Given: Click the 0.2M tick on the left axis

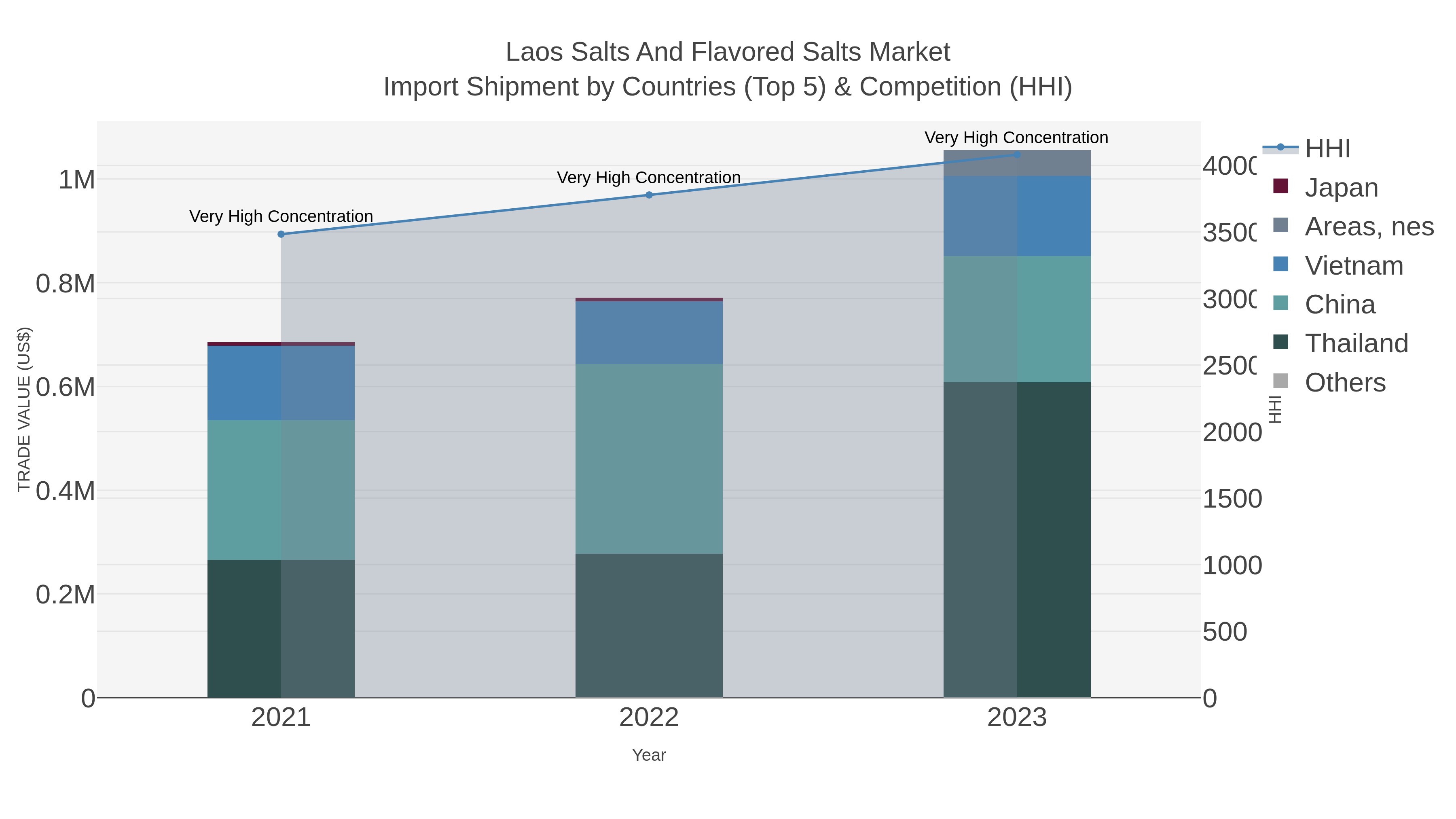Looking at the screenshot, I should click(66, 595).
